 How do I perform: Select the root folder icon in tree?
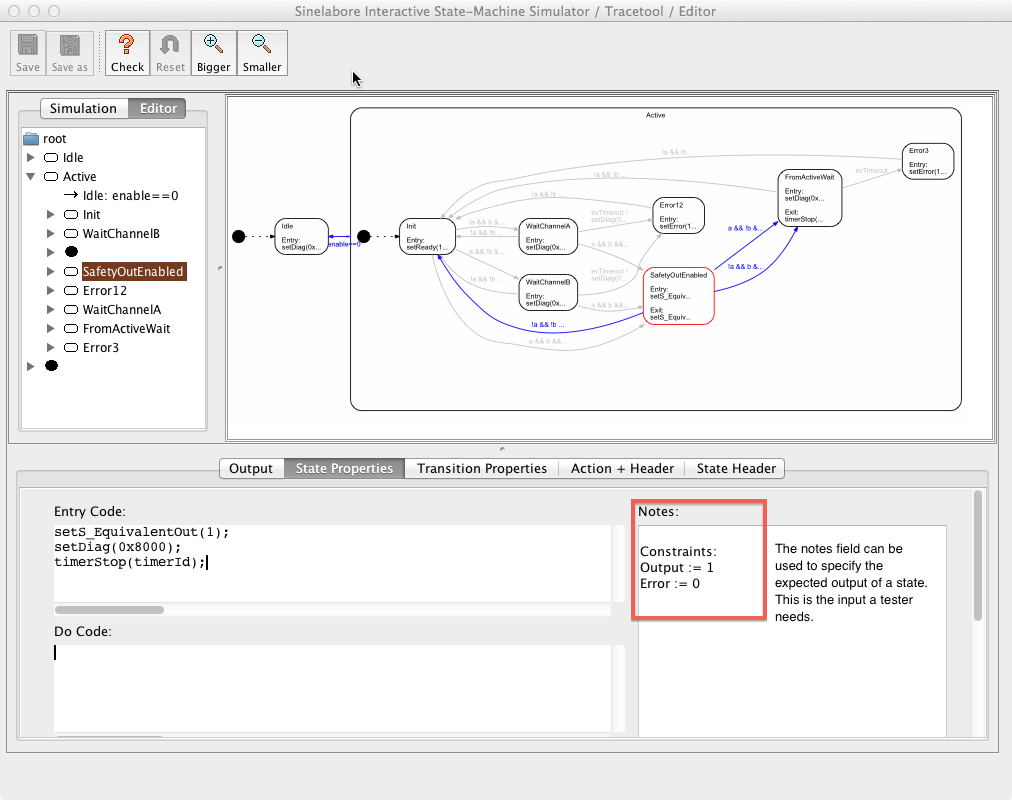coord(30,139)
